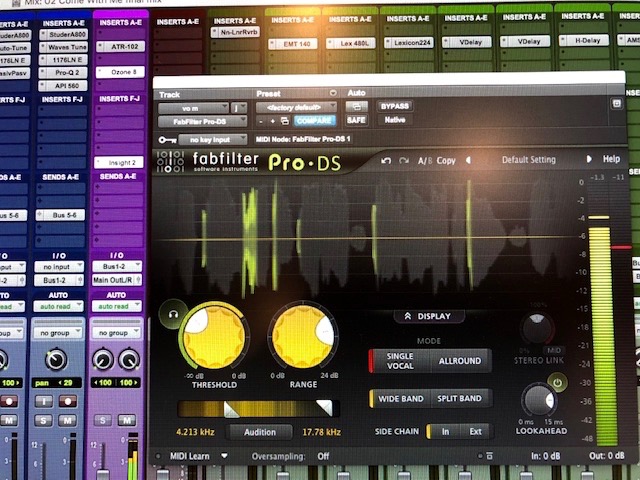Click the target window icon at plug-in top right
The height and width of the screenshot is (480, 640).
(x=617, y=103)
